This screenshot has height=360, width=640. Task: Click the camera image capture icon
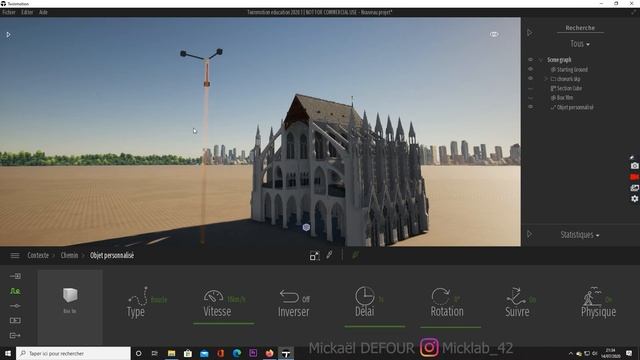634,166
